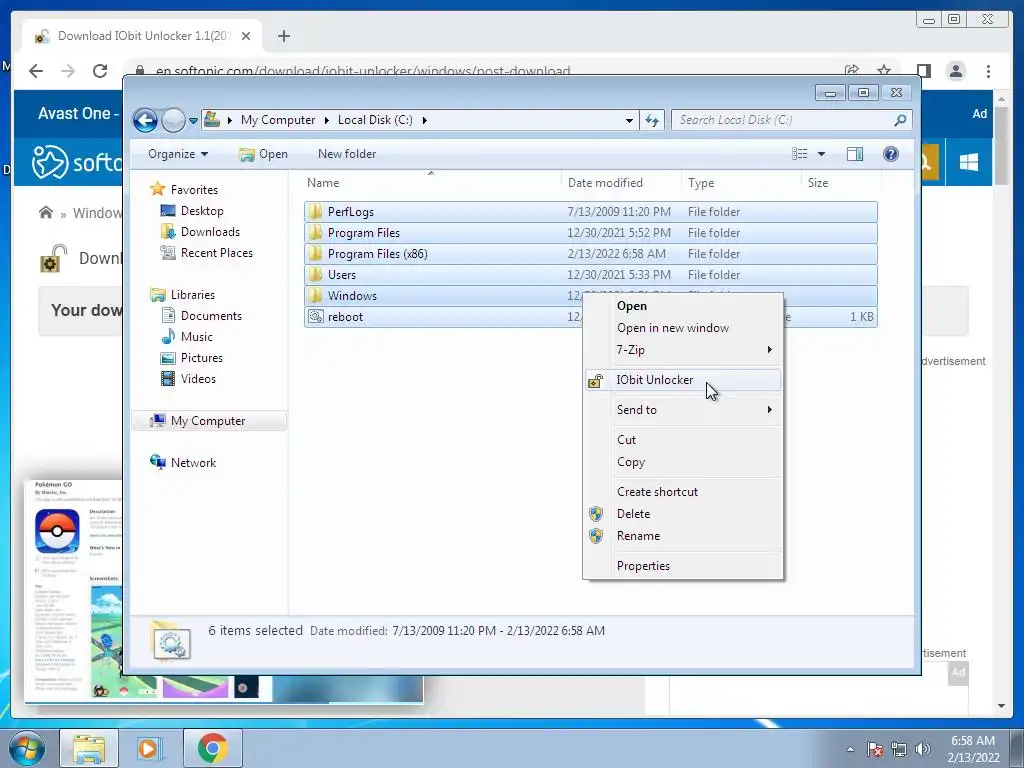
Task: Open a new tab in Chrome
Action: [x=283, y=36]
